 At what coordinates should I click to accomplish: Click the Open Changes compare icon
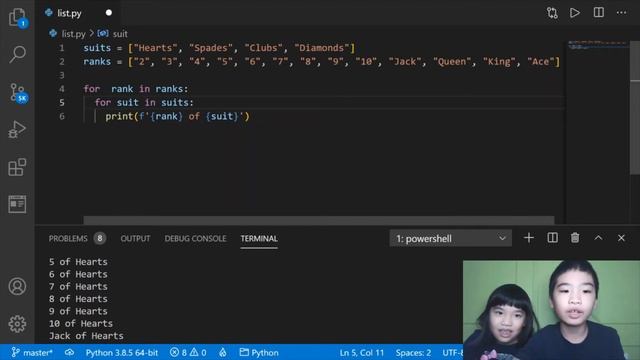click(x=552, y=13)
